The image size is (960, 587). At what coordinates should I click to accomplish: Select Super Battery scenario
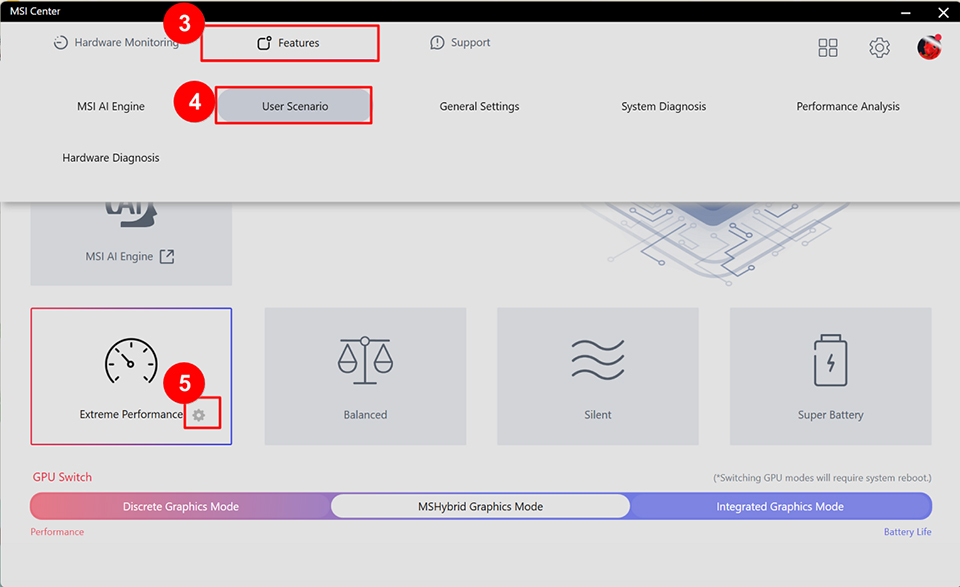tap(830, 376)
